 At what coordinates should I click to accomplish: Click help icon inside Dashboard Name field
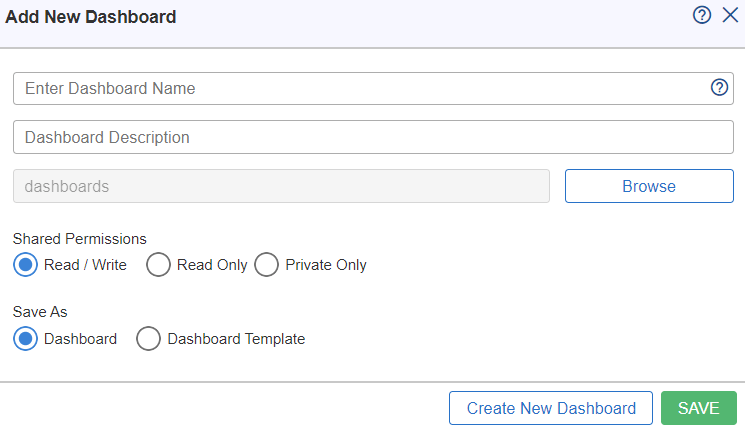click(x=719, y=87)
